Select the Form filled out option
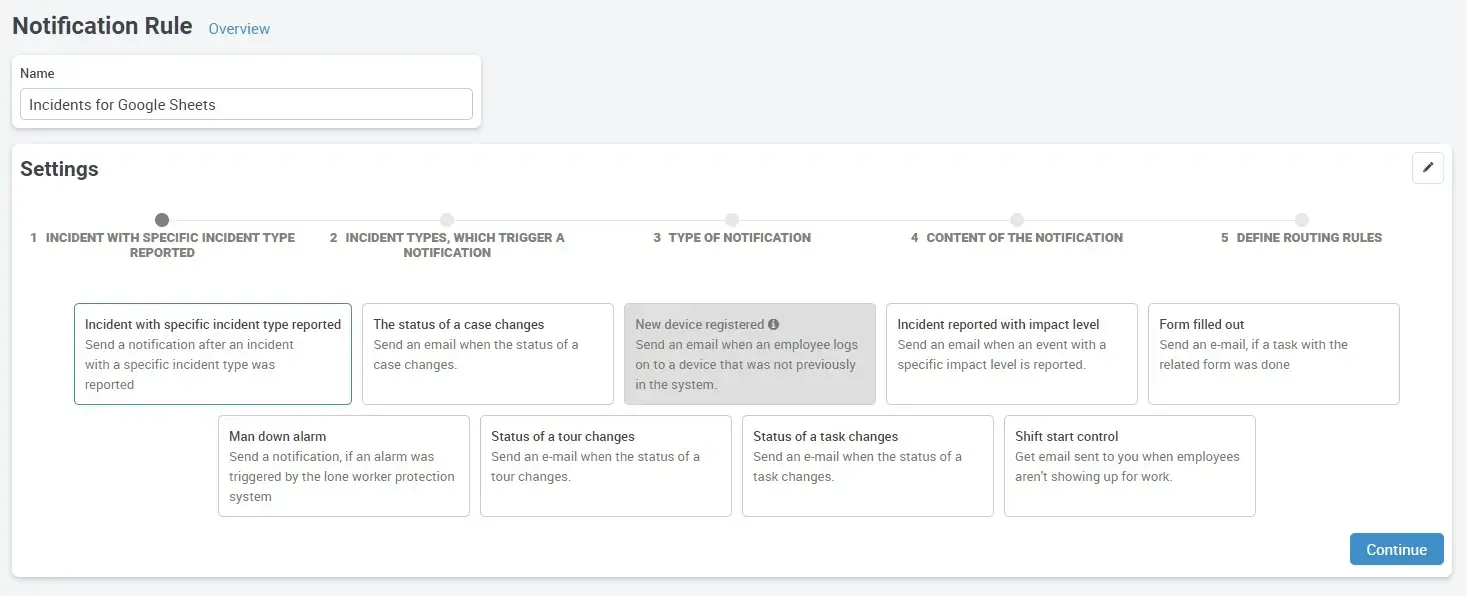The width and height of the screenshot is (1467, 596). coord(1273,354)
